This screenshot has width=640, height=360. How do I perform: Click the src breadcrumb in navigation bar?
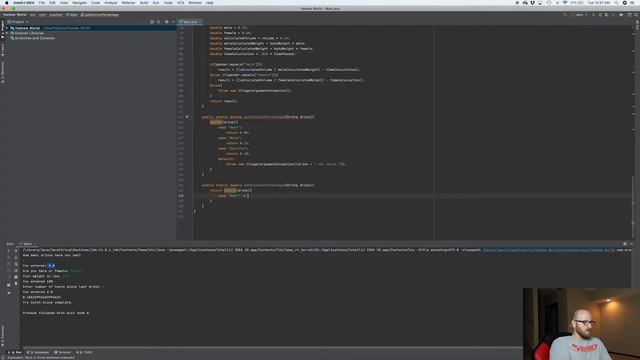click(33, 15)
